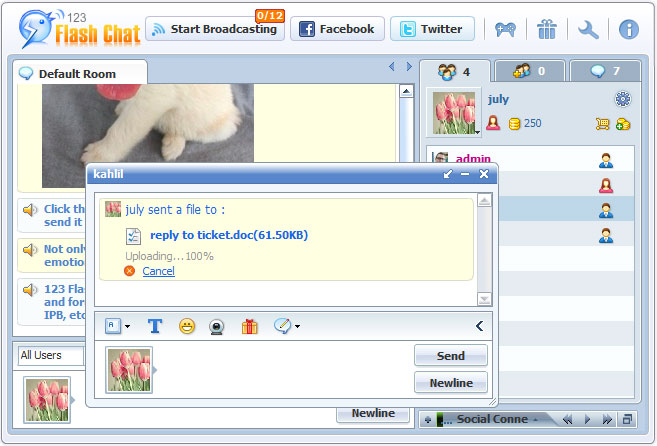Image resolution: width=657 pixels, height=446 pixels.
Task: Open the All Users dropdown
Action: (x=50, y=355)
